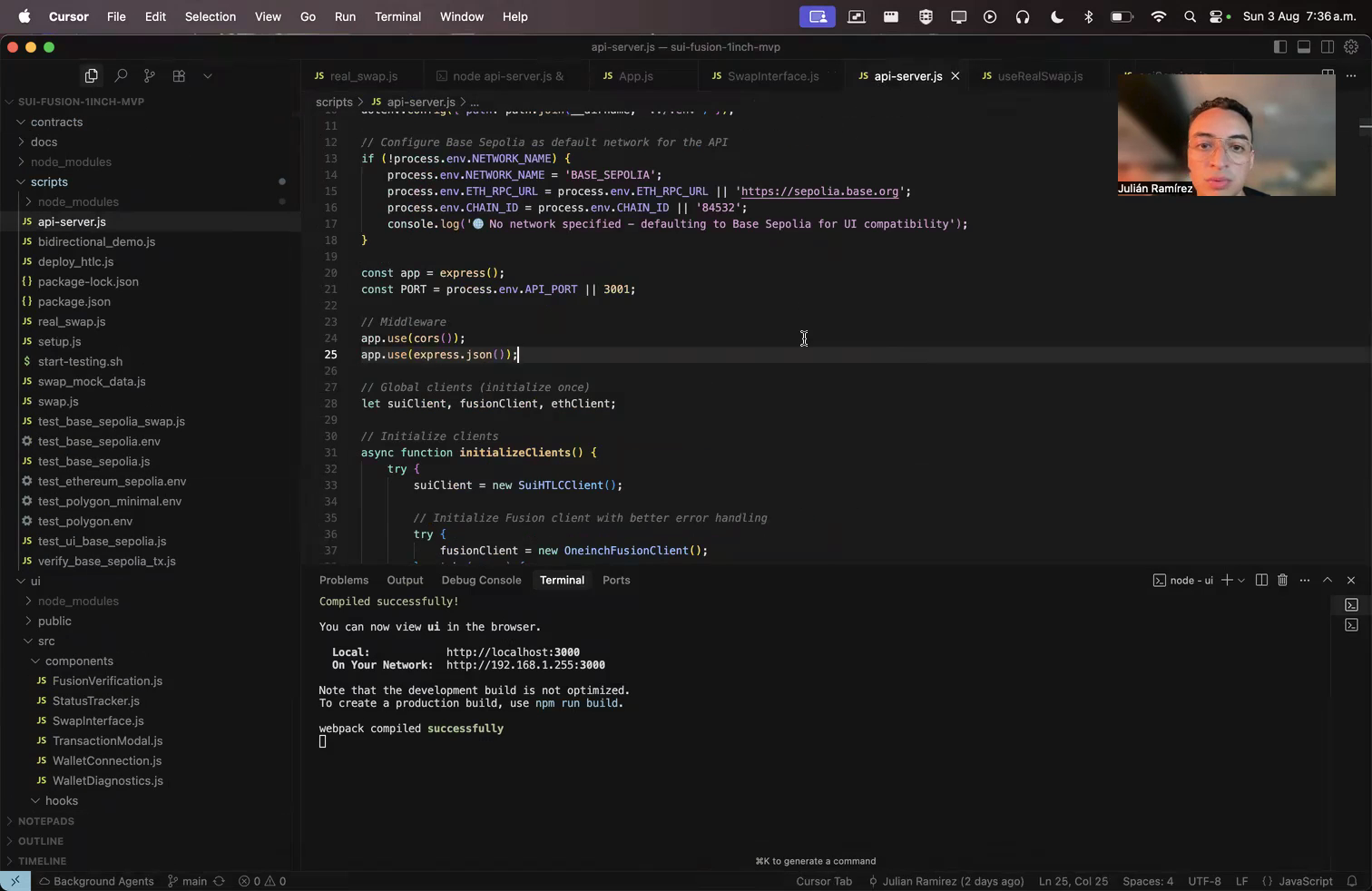Viewport: 1372px width, 891px height.
Task: Maximize the terminal panel size chevron
Action: (x=1328, y=580)
